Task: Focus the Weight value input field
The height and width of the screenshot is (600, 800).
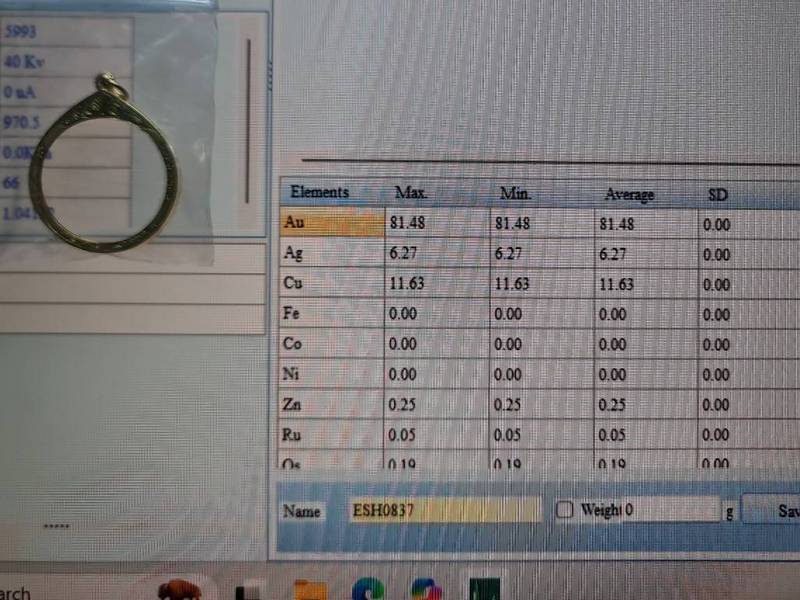Action: (x=671, y=510)
